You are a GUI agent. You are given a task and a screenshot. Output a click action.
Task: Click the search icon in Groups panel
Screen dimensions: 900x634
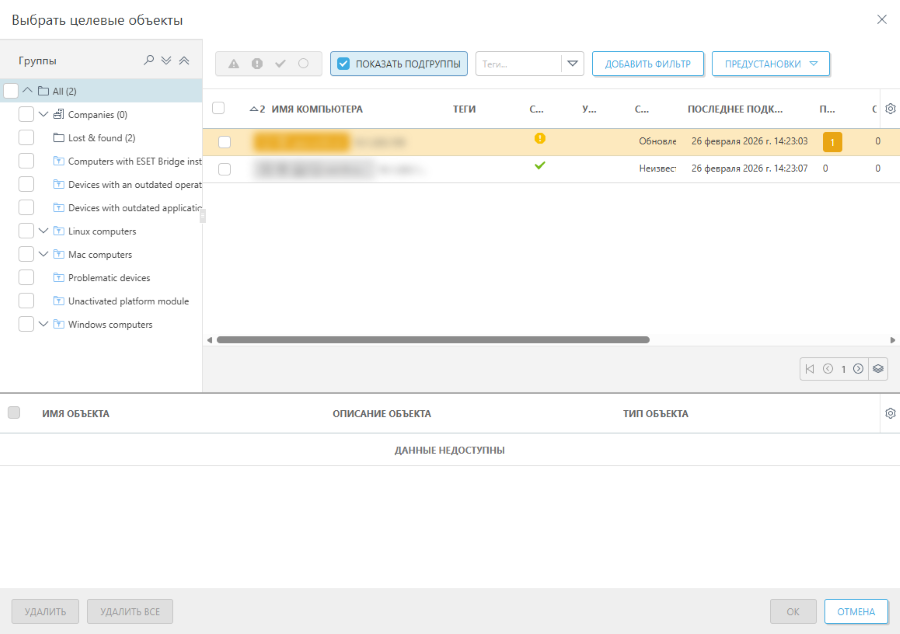point(149,60)
